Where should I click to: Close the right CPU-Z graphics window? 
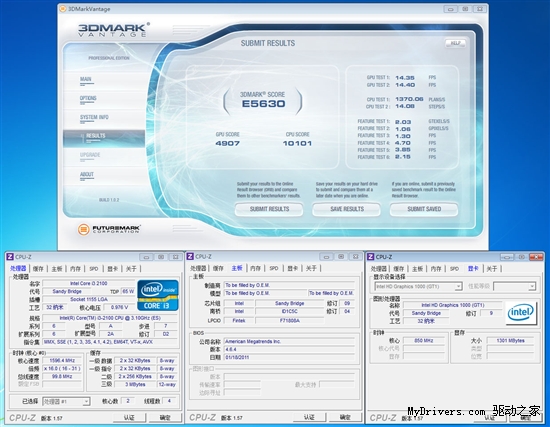(536, 257)
